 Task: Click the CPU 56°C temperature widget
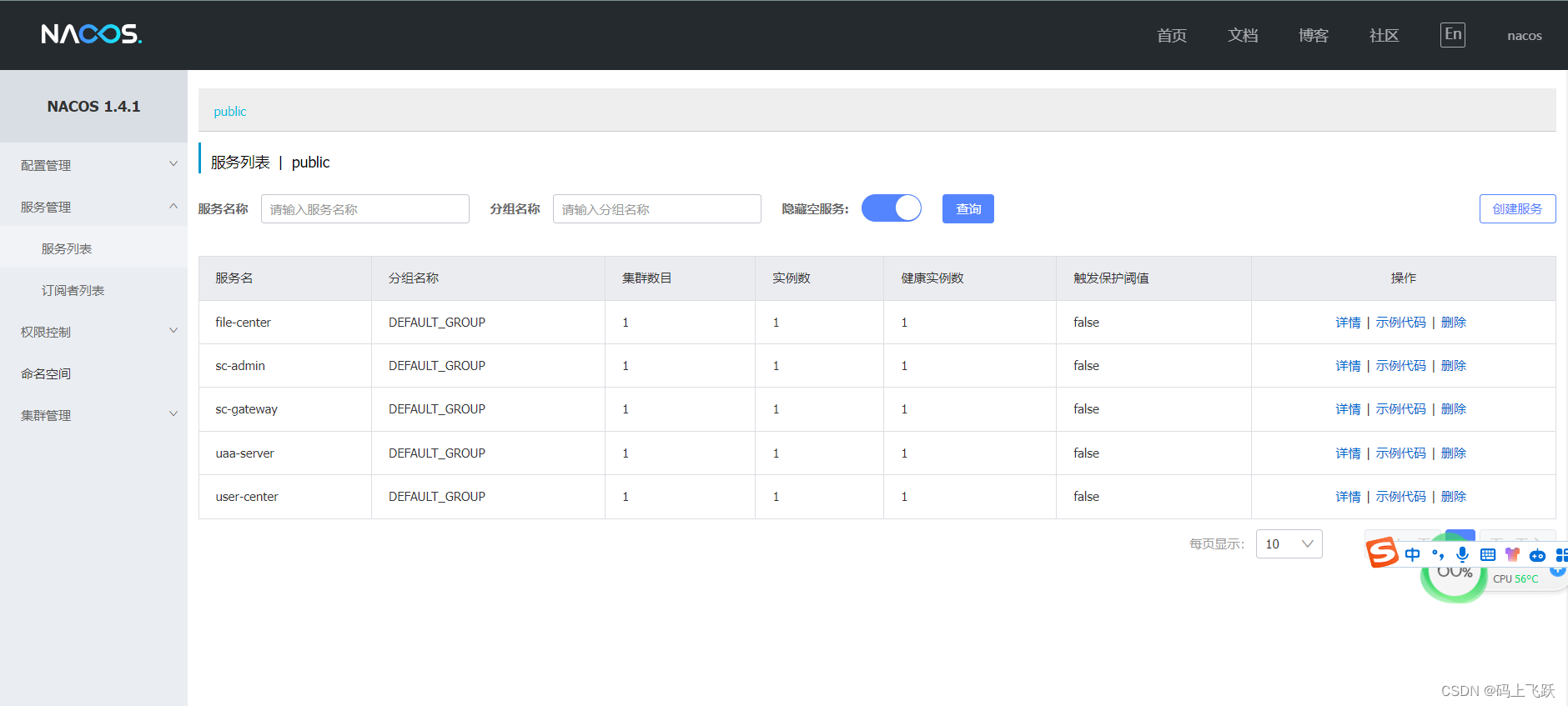1515,578
